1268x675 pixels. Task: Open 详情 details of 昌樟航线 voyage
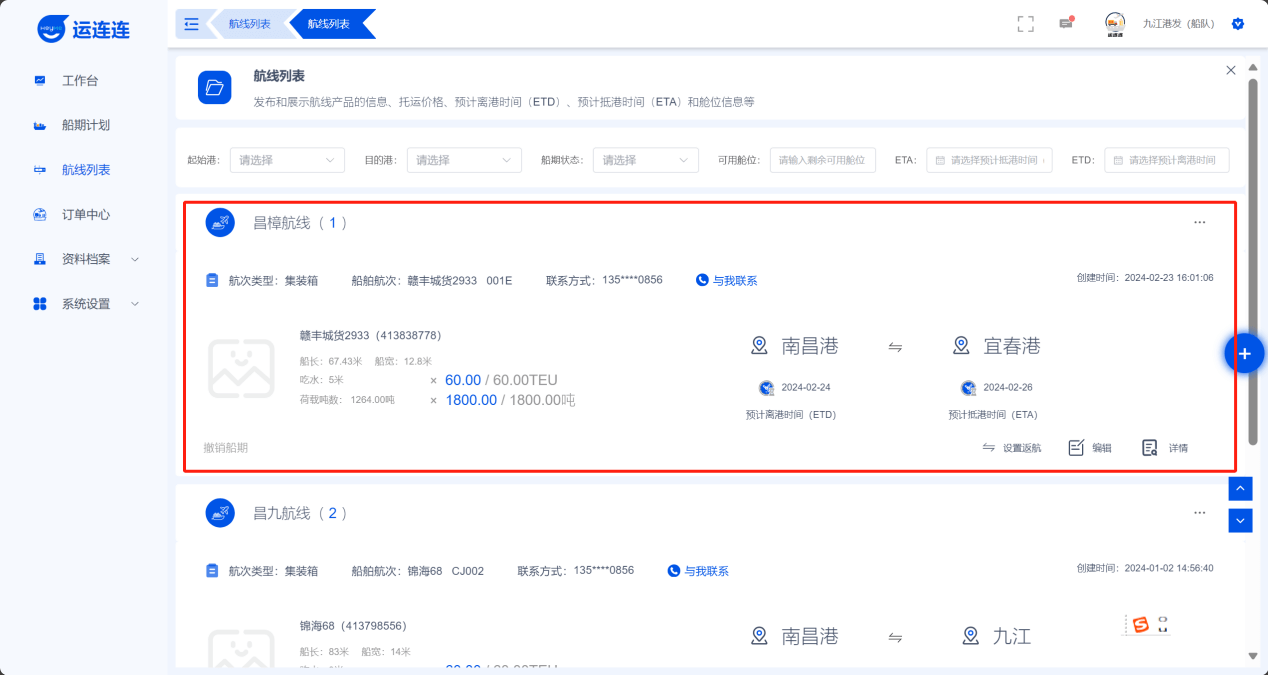1165,448
